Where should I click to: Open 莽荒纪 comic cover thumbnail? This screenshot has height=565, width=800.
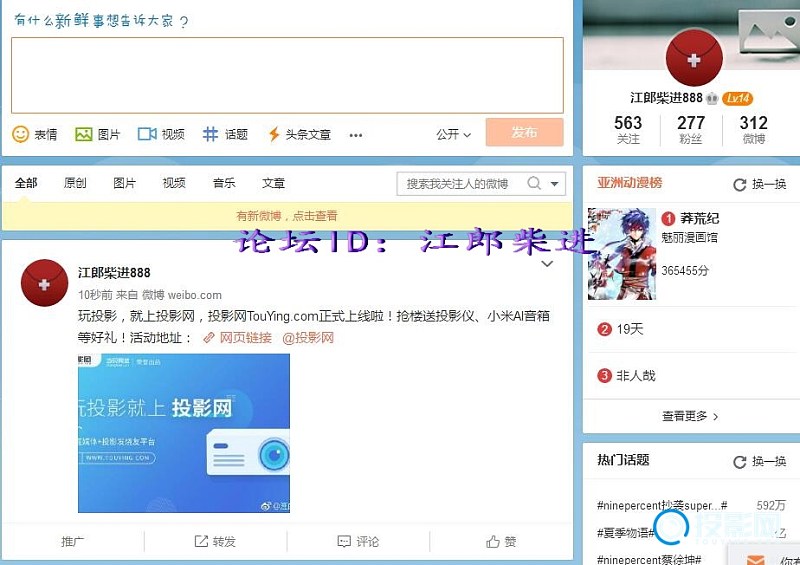(621, 254)
